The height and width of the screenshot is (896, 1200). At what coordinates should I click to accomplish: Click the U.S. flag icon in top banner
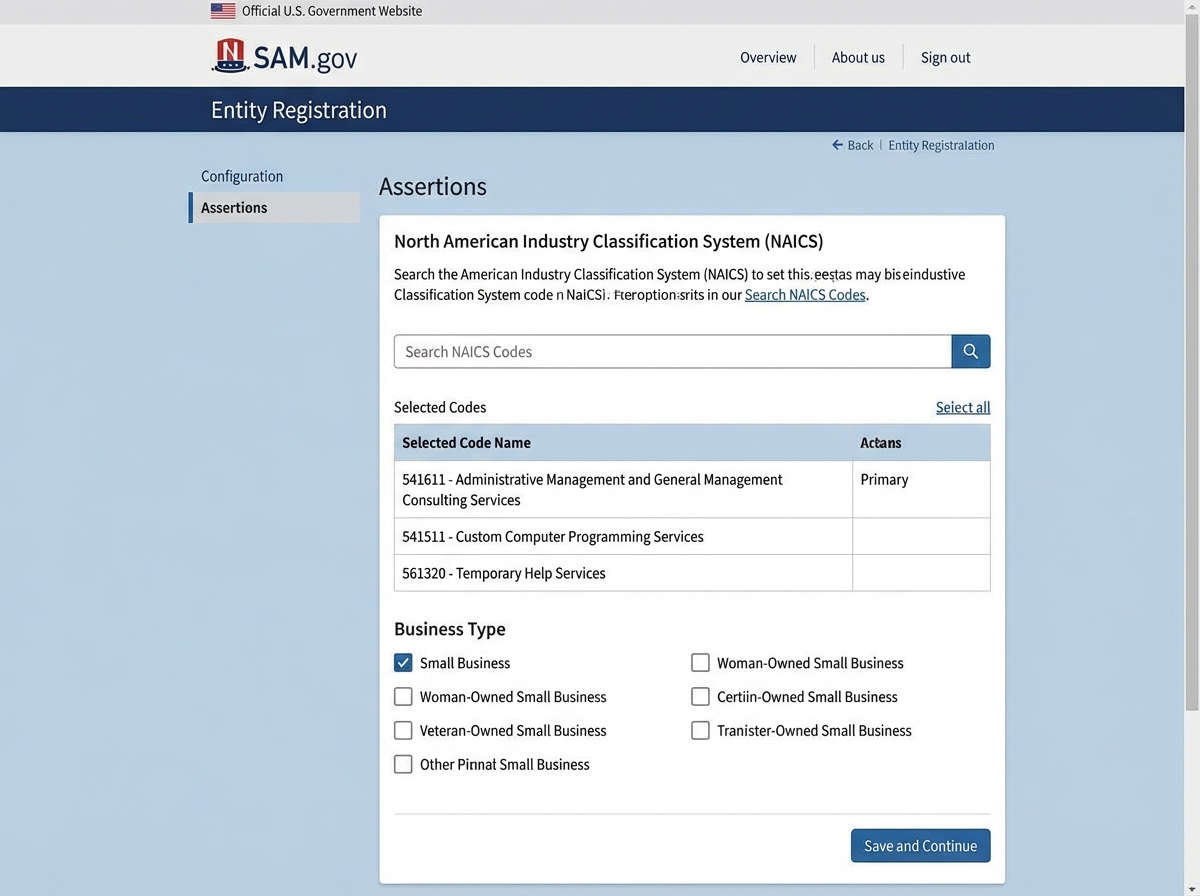click(222, 11)
